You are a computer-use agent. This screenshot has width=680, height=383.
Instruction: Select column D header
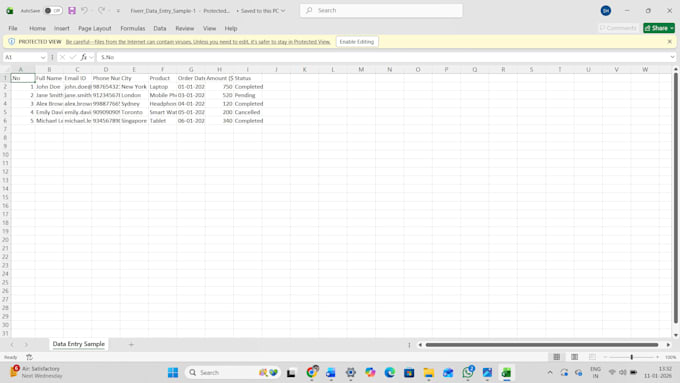106,69
